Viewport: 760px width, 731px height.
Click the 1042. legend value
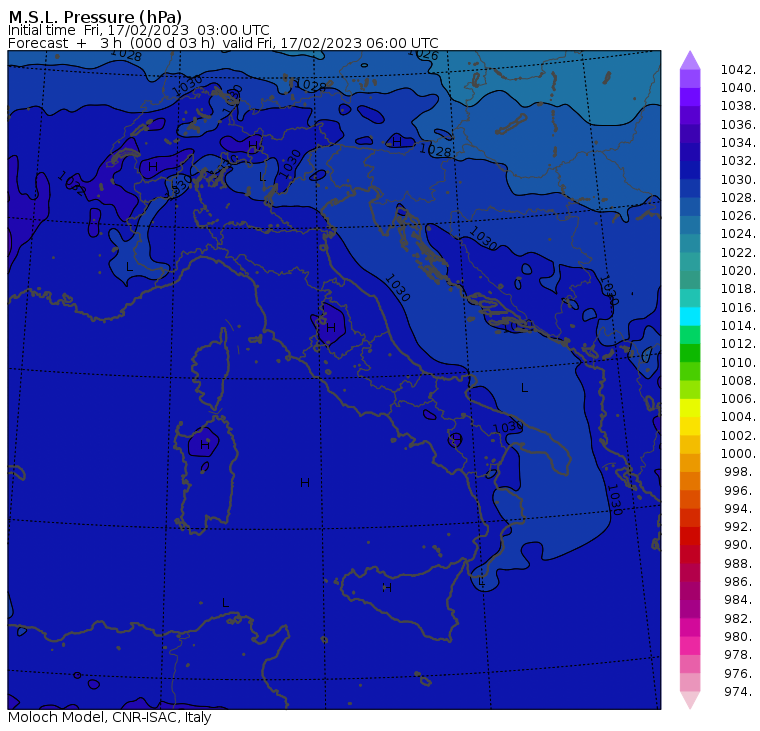tap(738, 70)
